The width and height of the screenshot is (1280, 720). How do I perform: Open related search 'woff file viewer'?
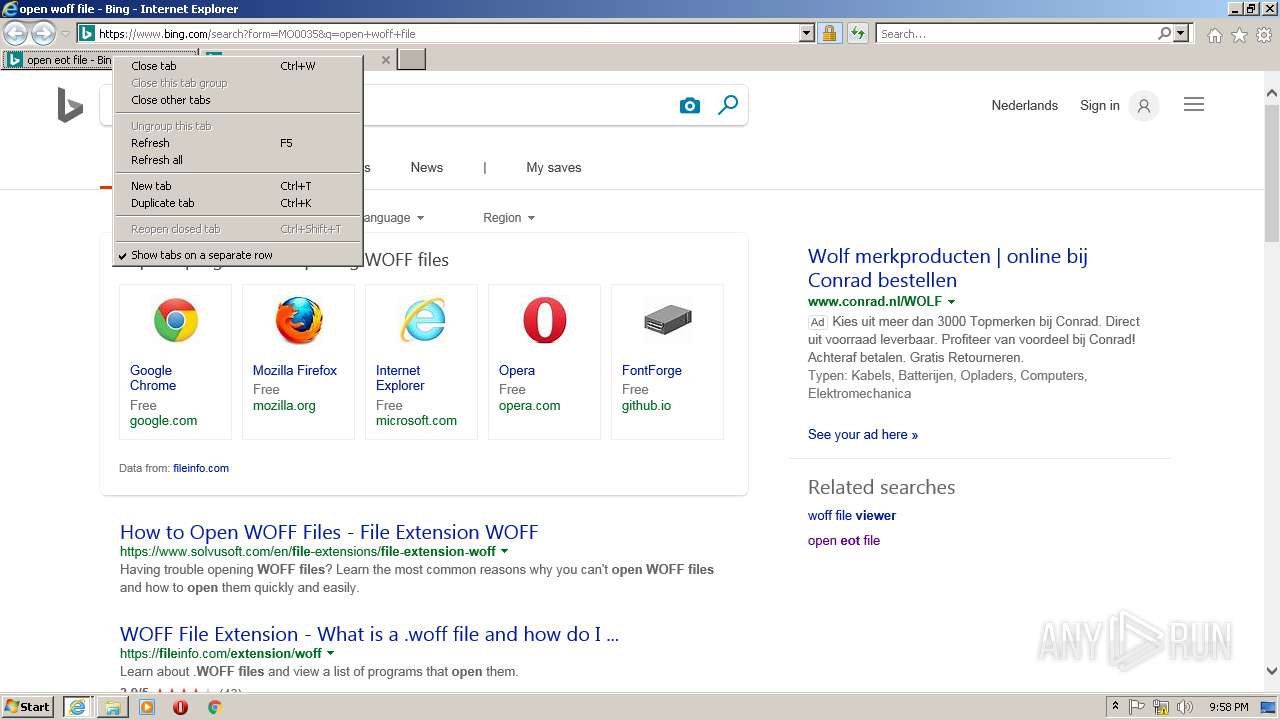click(x=852, y=516)
